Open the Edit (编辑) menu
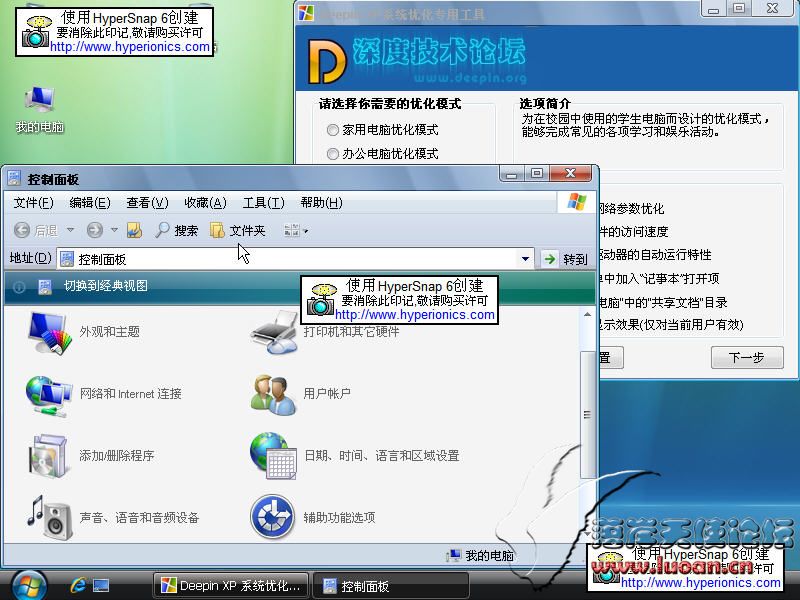This screenshot has height=600, width=800. click(90, 203)
